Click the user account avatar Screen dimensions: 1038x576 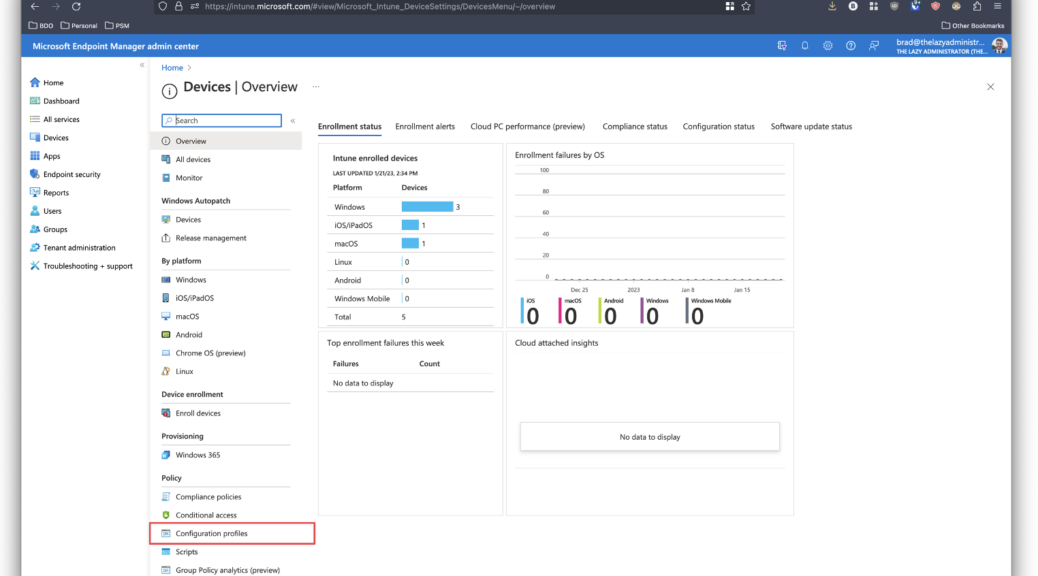(1000, 46)
